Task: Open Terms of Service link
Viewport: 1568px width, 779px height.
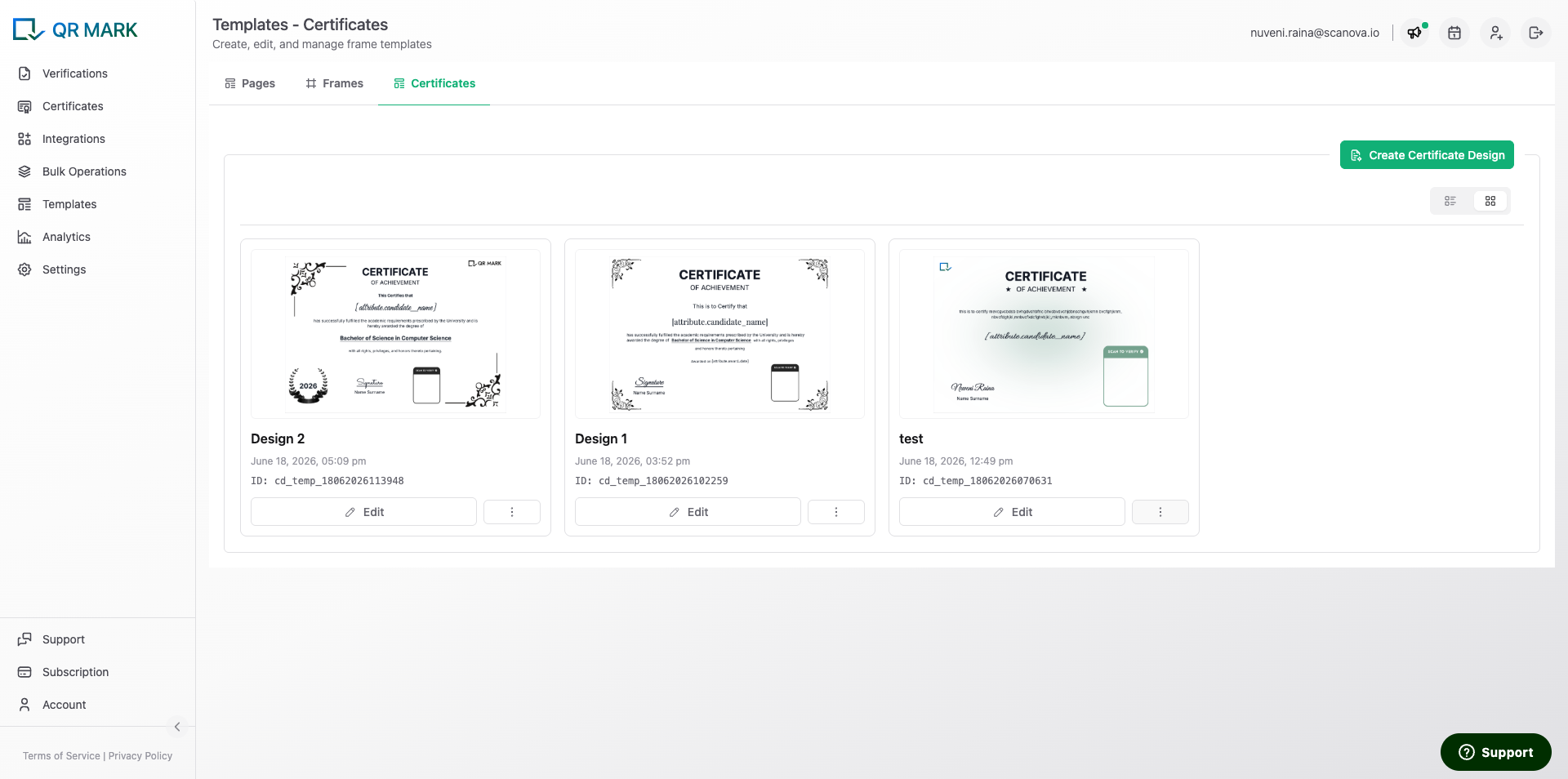Action: coord(61,756)
